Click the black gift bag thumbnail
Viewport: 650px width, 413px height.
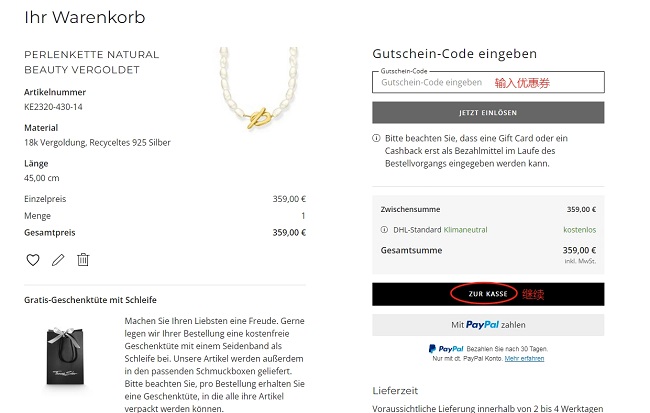coord(65,356)
